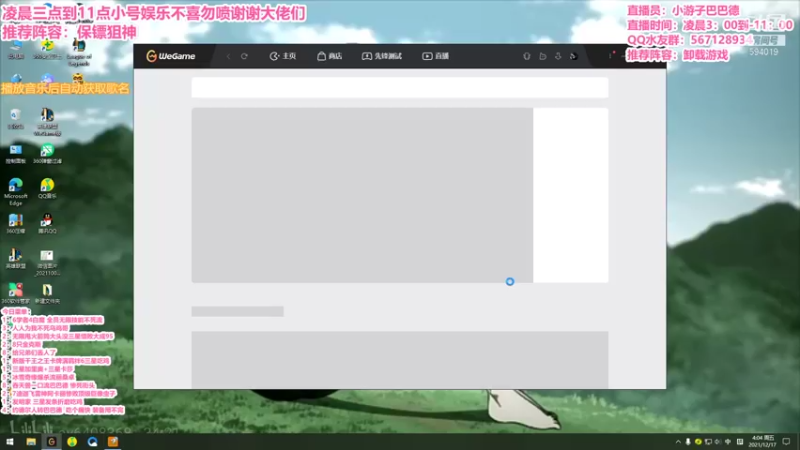Show hidden system tray icons
Image resolution: width=800 pixels, height=450 pixels.
pos(678,442)
